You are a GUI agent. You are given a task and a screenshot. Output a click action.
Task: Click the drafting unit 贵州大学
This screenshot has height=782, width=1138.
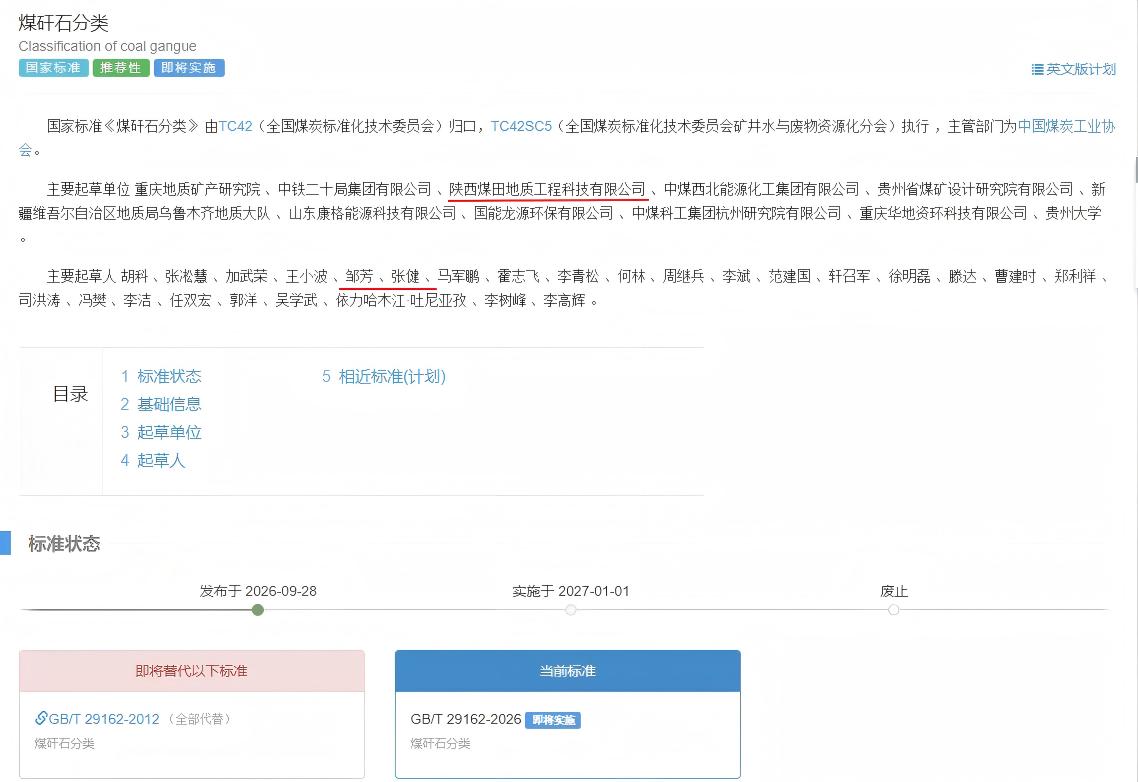[x=1073, y=213]
